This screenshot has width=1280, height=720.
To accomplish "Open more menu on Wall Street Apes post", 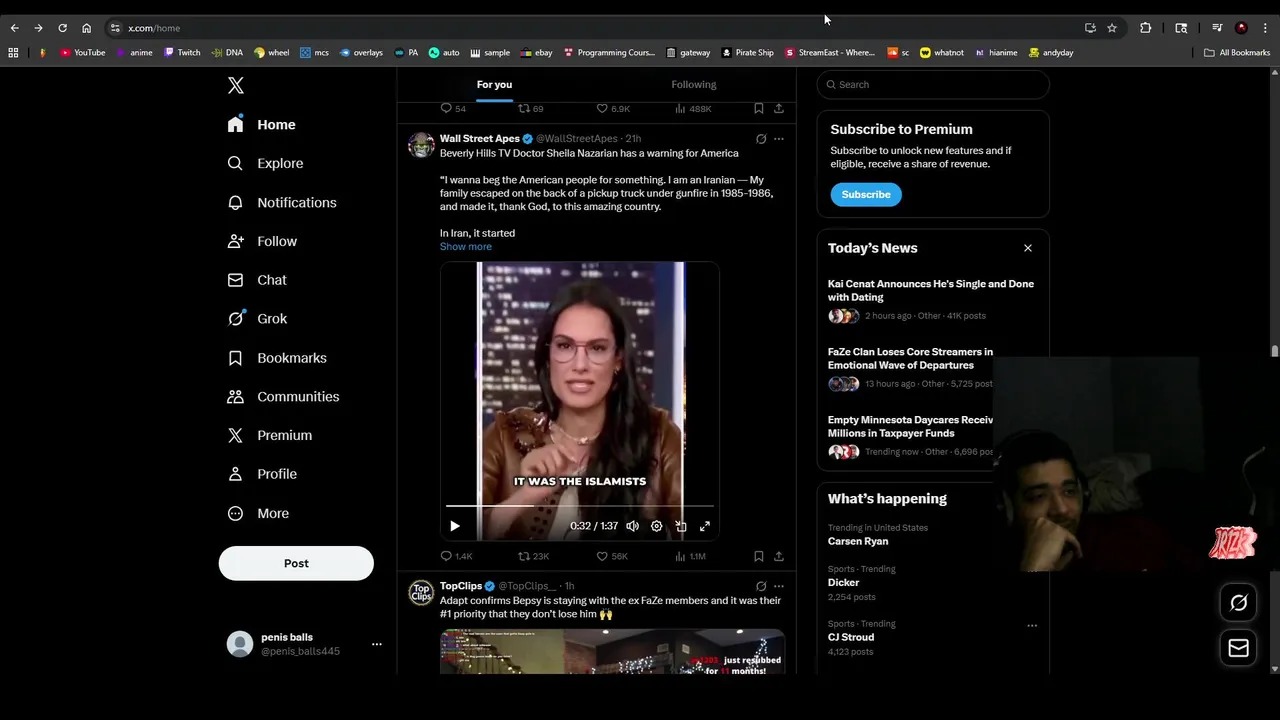I will coord(779,139).
